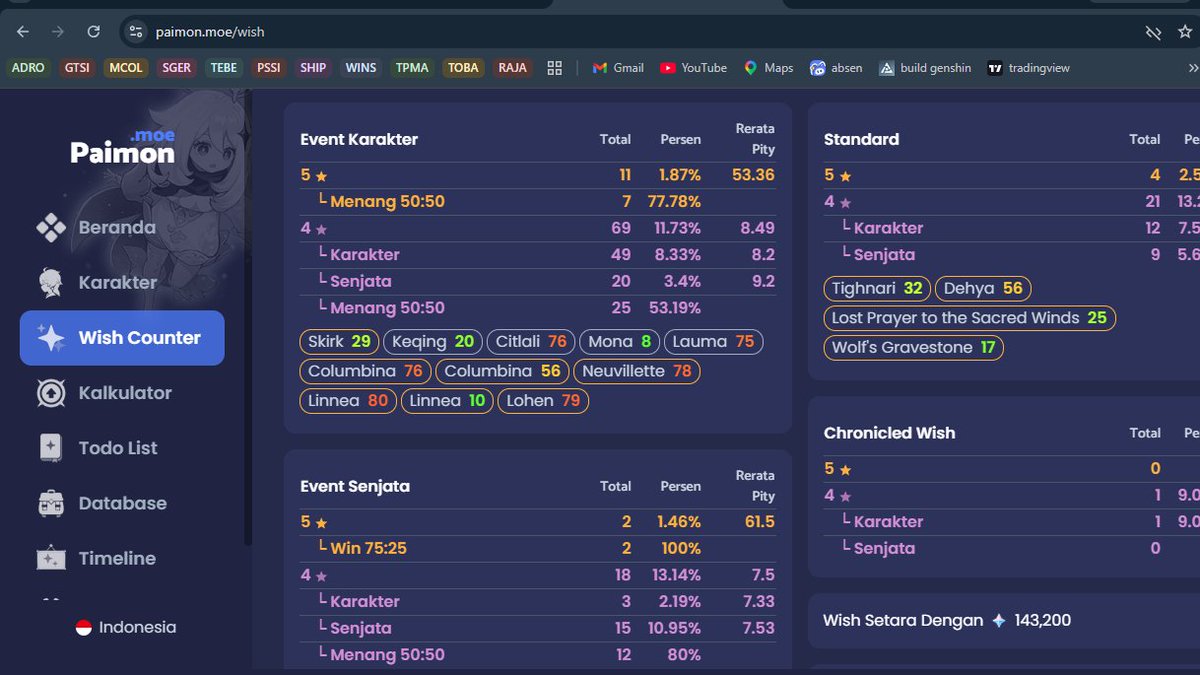
Task: Click the Mona 8 pity chip
Action: (x=619, y=341)
